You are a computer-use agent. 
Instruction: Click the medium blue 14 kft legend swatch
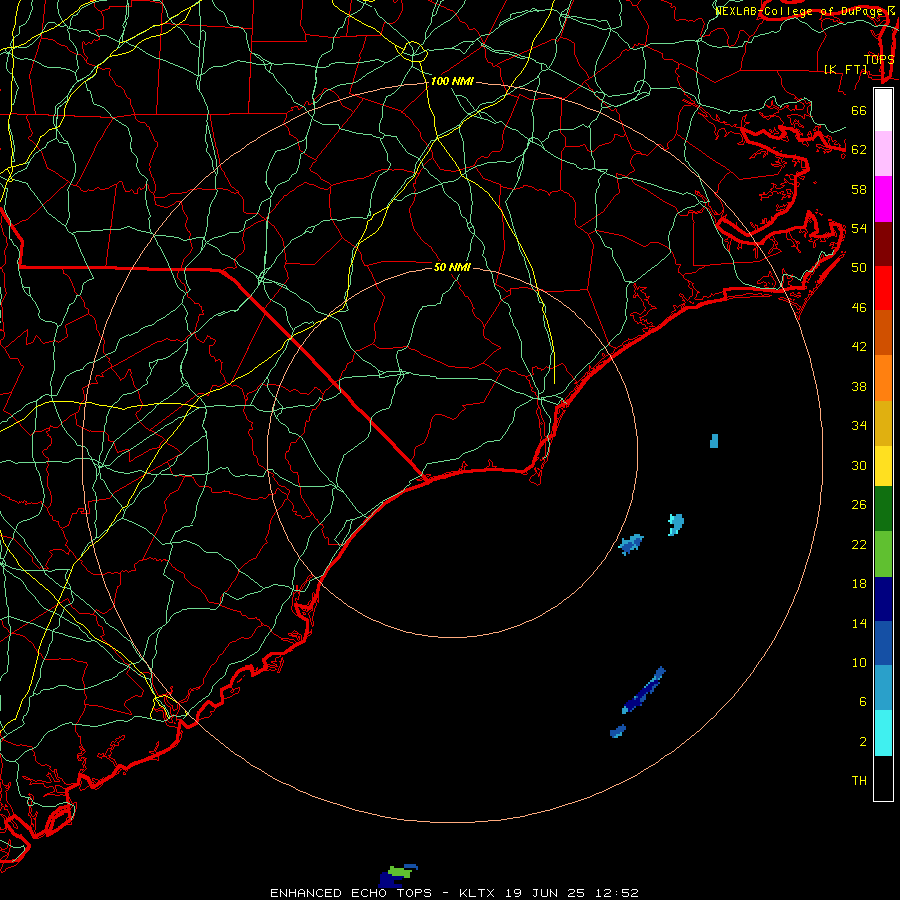[x=883, y=643]
